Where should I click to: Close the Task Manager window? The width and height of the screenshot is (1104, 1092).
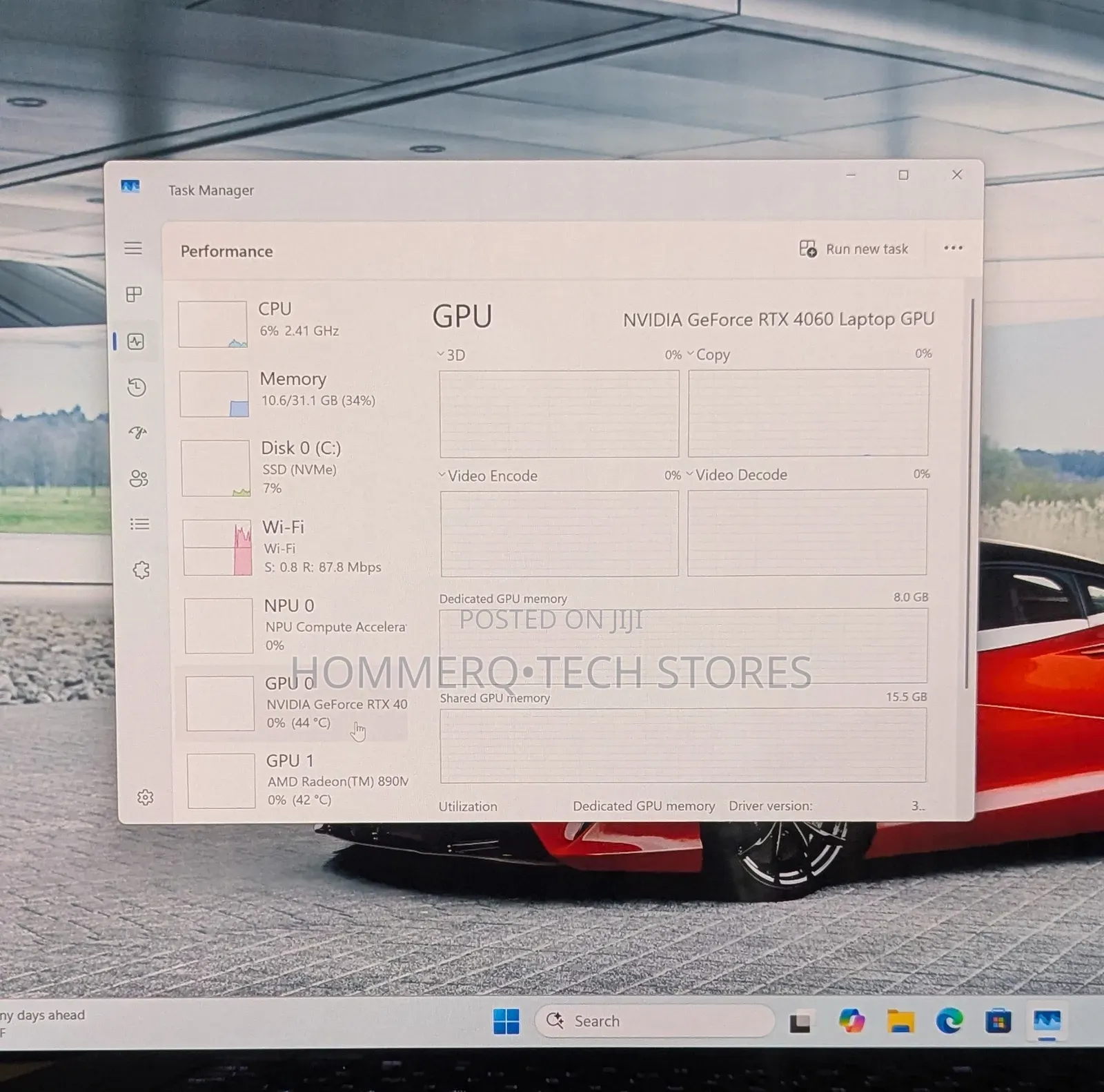click(956, 175)
